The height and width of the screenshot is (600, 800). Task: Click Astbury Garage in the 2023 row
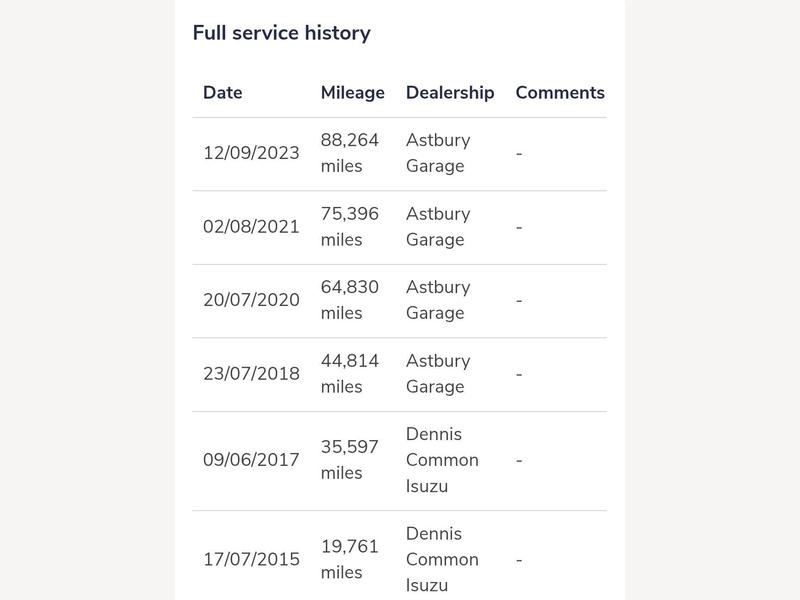(x=438, y=153)
